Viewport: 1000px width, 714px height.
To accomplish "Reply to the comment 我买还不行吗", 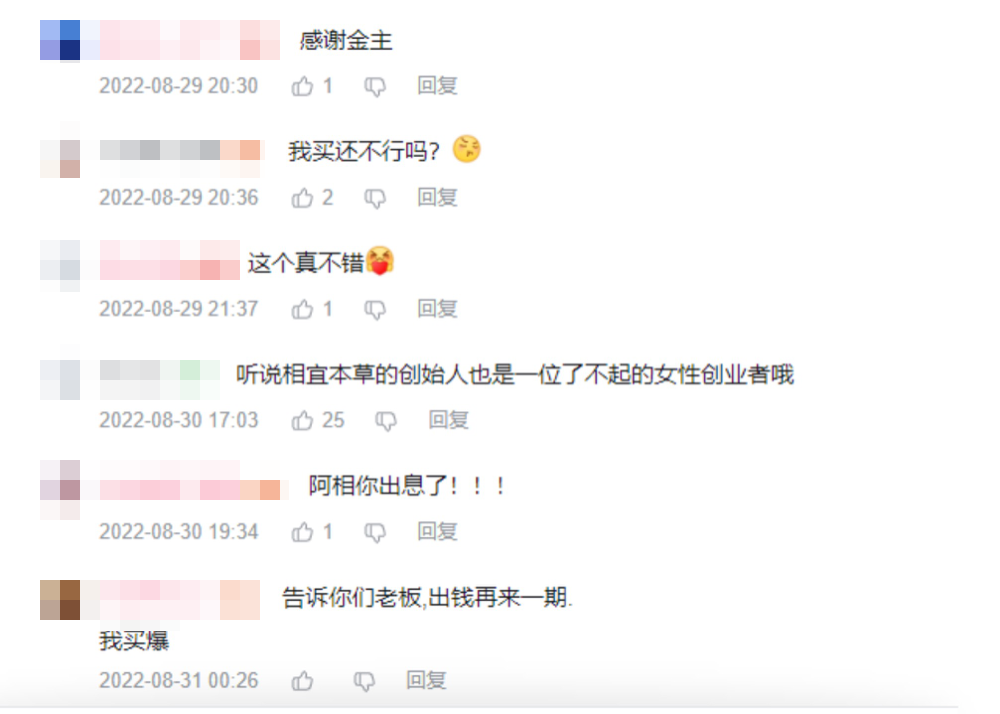I will (438, 197).
